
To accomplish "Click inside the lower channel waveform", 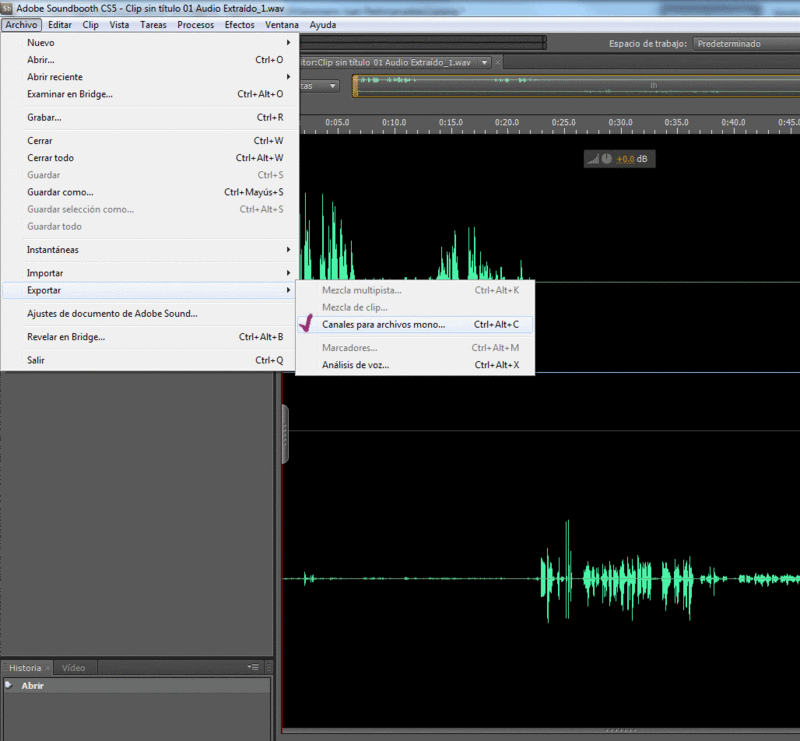I will pyautogui.click(x=541, y=579).
